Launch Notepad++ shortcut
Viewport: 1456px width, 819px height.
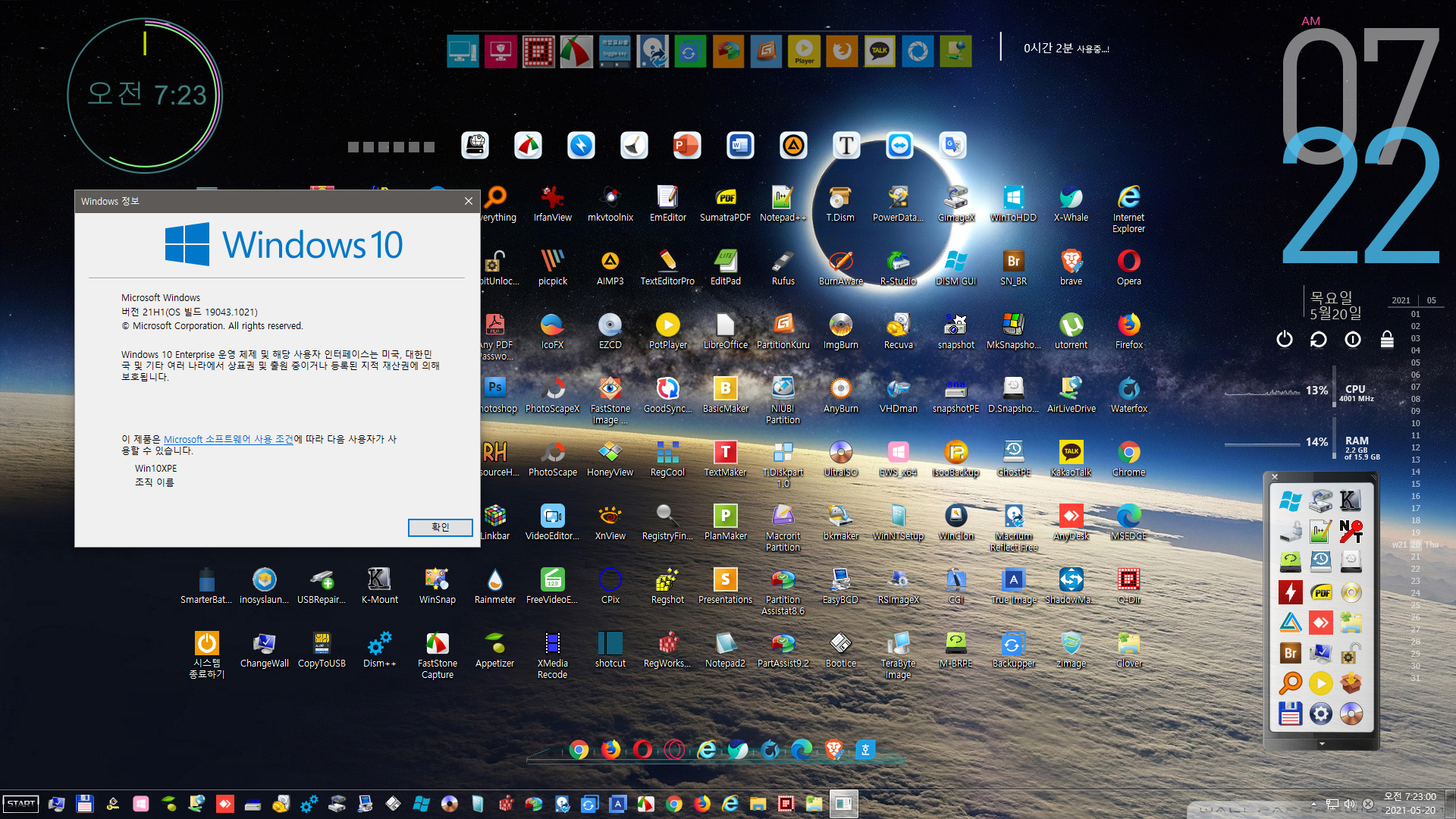[x=783, y=204]
